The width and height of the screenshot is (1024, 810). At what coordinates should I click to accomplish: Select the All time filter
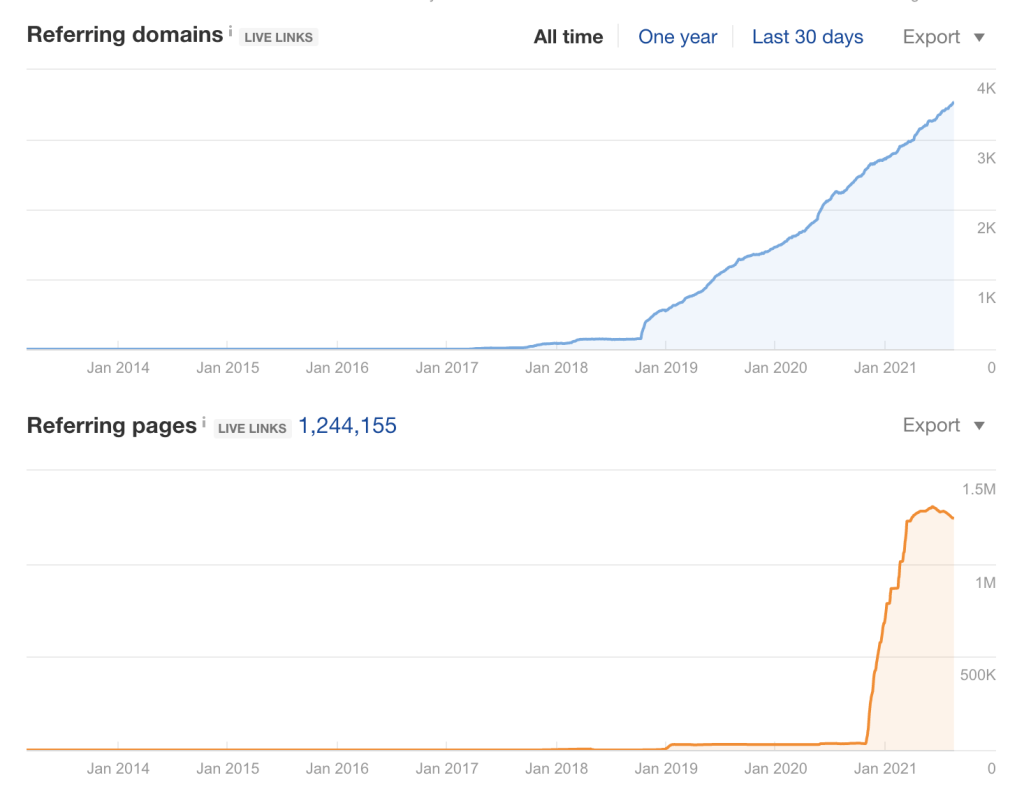(568, 36)
